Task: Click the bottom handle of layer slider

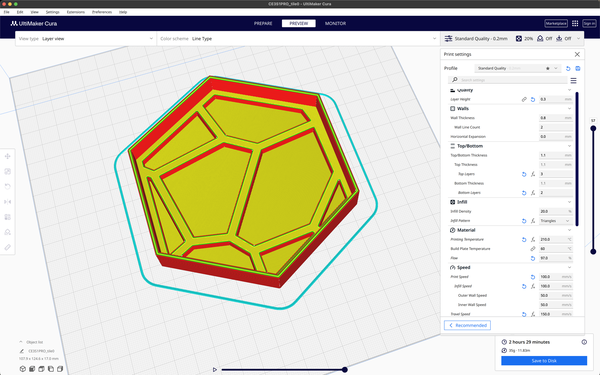Action: click(x=593, y=251)
